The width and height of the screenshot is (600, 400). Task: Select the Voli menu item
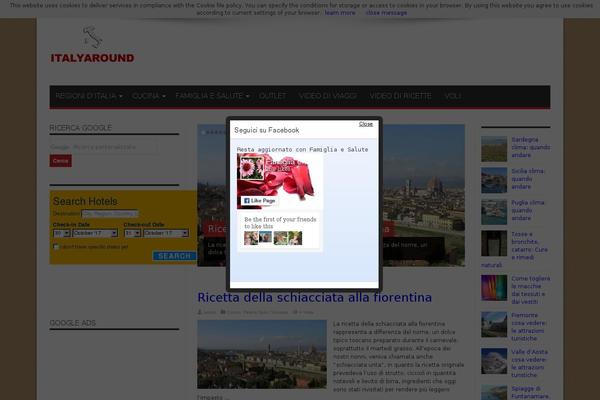coord(453,96)
